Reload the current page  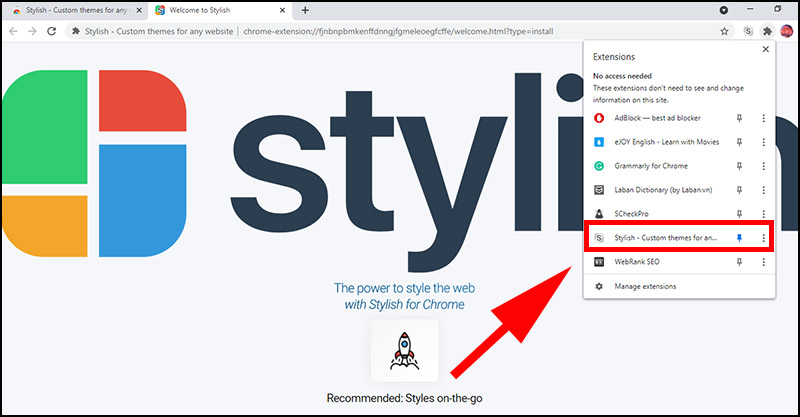click(52, 31)
